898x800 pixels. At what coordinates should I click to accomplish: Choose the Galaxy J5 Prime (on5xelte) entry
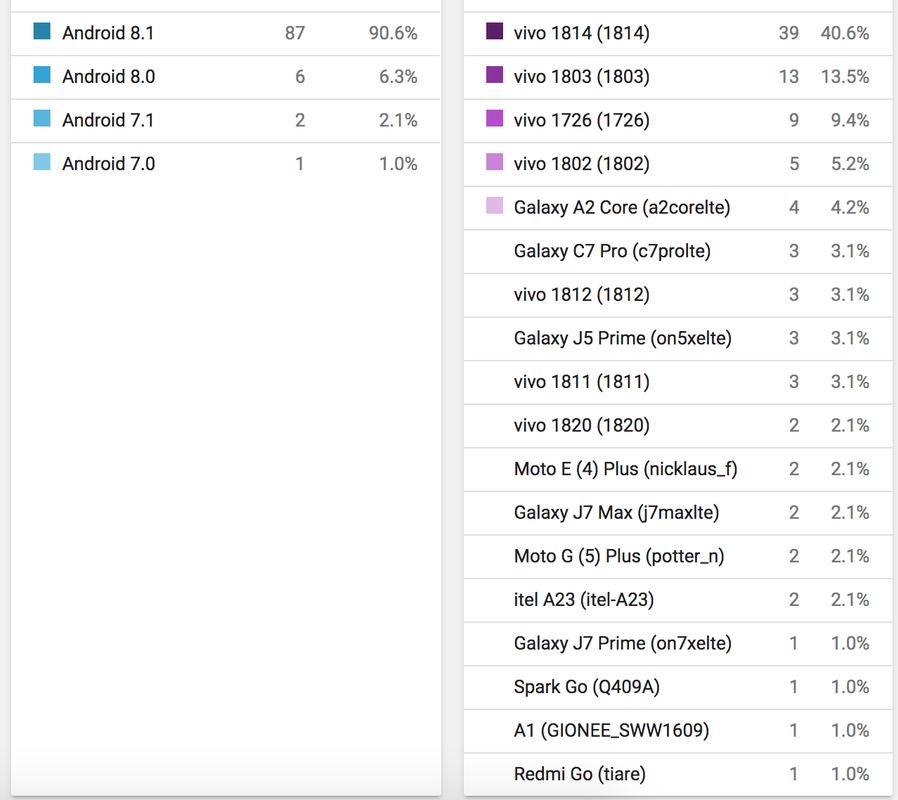click(x=622, y=338)
